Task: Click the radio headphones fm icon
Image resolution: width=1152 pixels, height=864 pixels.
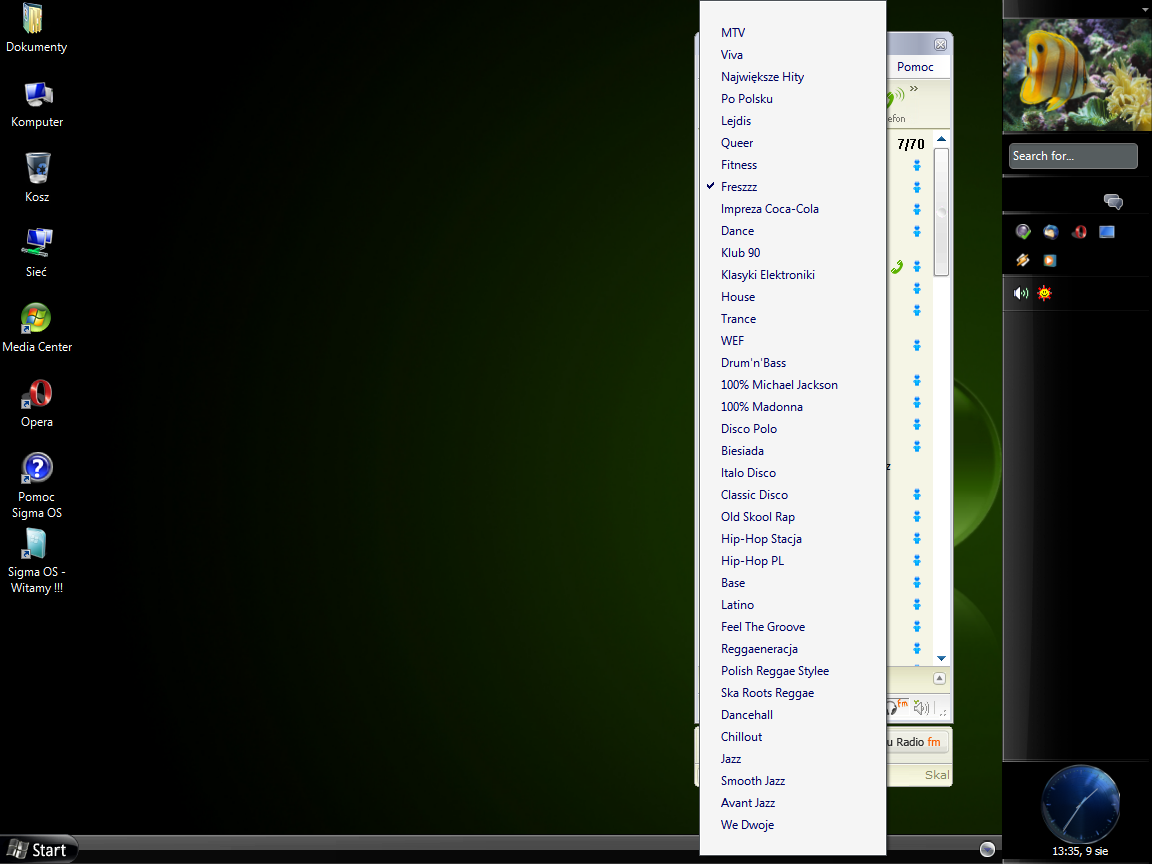Action: (898, 707)
